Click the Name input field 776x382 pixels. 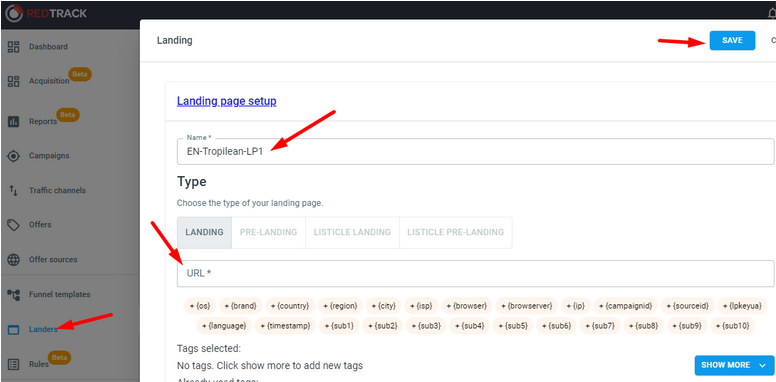click(x=475, y=151)
